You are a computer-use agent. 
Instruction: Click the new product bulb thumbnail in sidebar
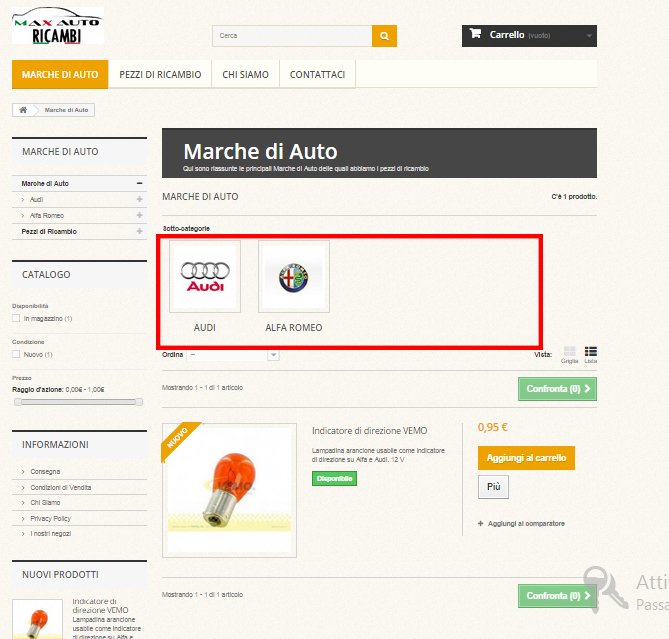click(x=38, y=619)
